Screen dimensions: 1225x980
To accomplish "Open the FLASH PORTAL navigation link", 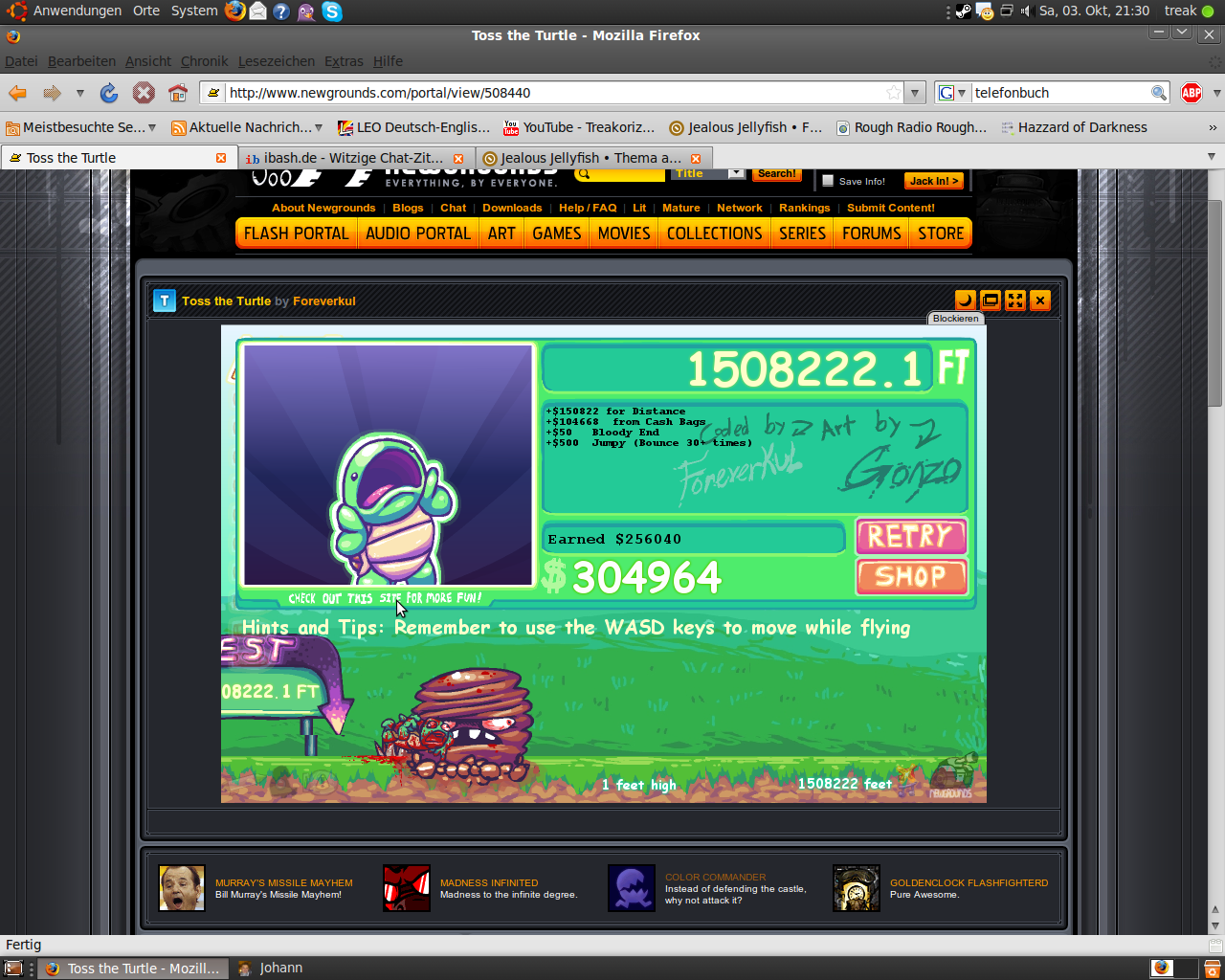I will pos(296,234).
